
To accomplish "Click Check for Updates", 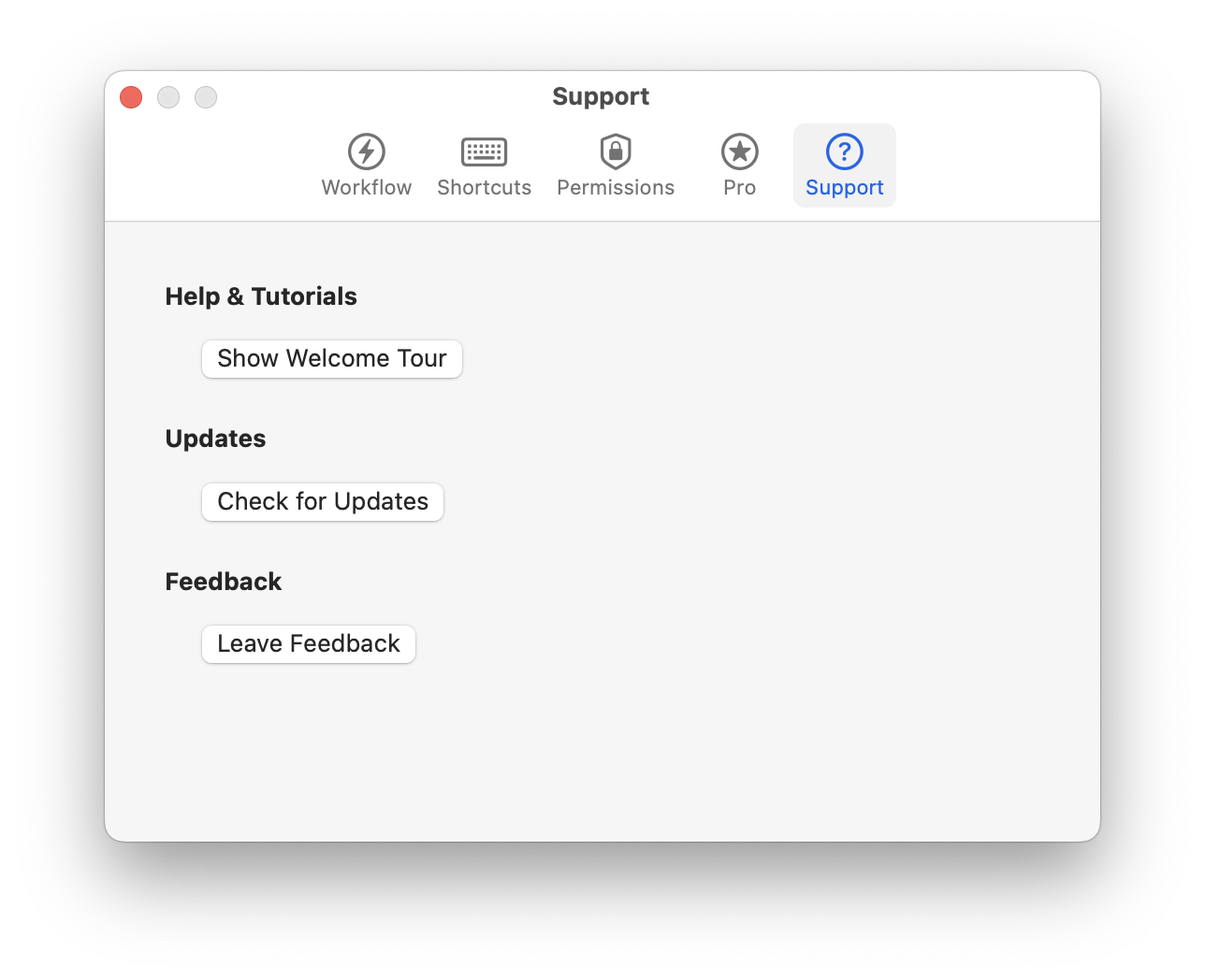I will click(x=323, y=502).
